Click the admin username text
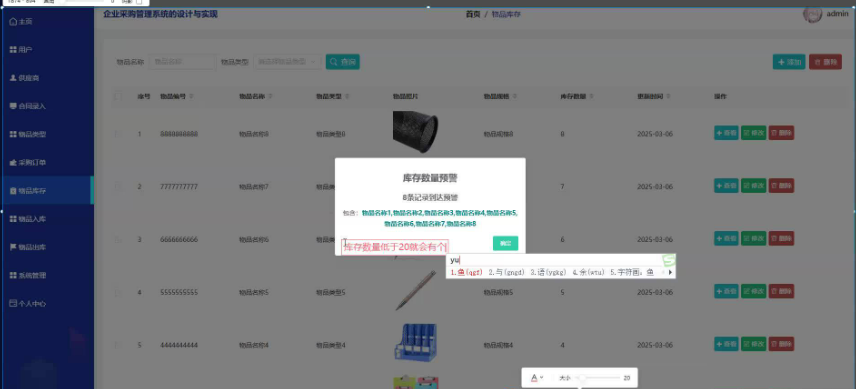Screen dimensions: 856x389 tap(837, 14)
